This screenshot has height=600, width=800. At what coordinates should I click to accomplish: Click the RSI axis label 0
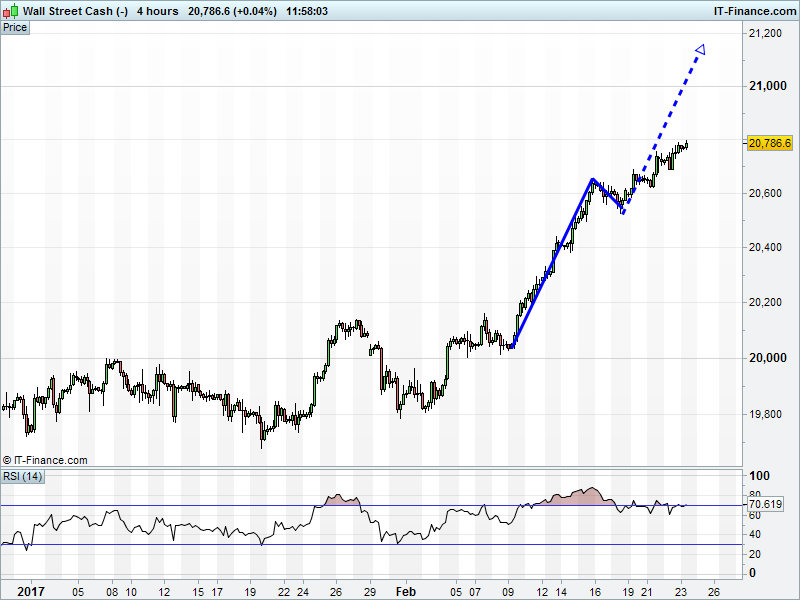click(752, 573)
